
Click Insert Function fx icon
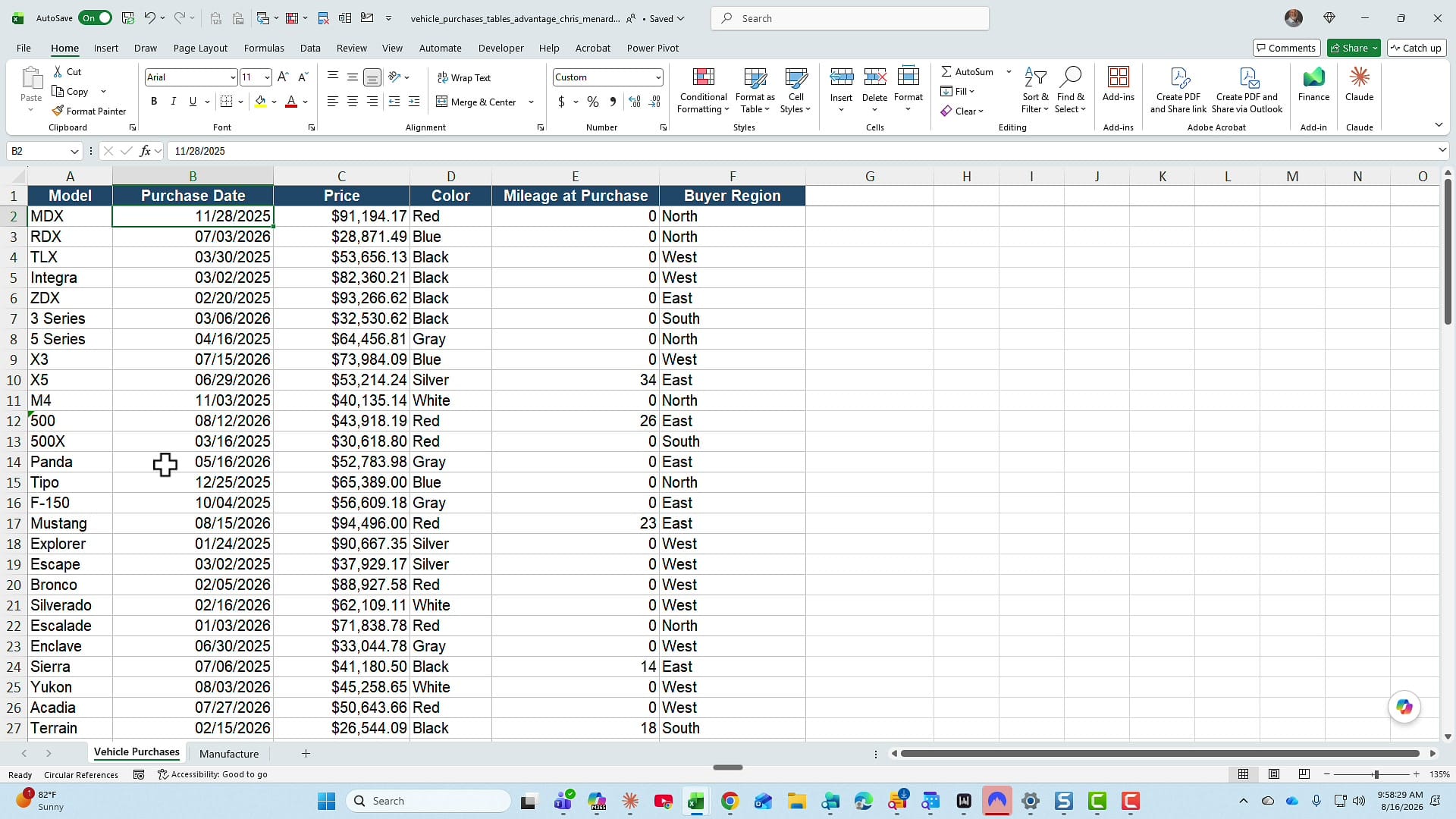pos(145,151)
